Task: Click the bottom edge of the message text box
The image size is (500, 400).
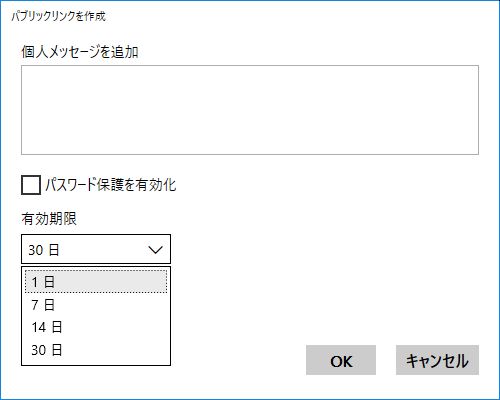Action: tap(250, 154)
